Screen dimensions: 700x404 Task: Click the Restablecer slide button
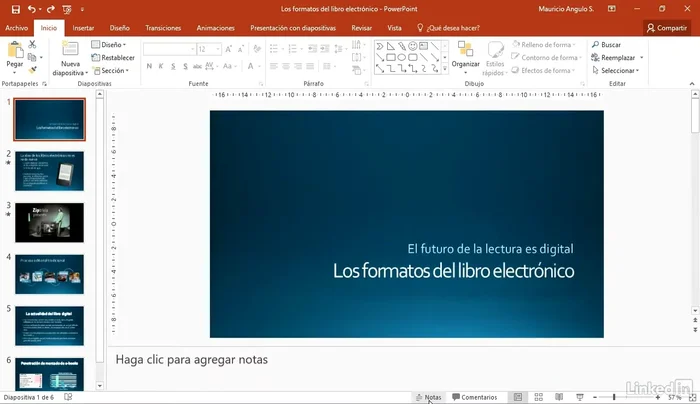pyautogui.click(x=113, y=58)
